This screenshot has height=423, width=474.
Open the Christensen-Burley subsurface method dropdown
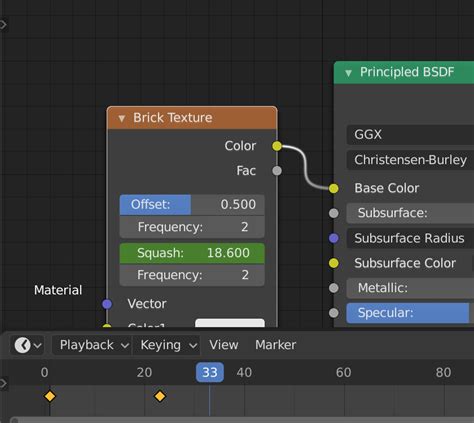pos(410,160)
